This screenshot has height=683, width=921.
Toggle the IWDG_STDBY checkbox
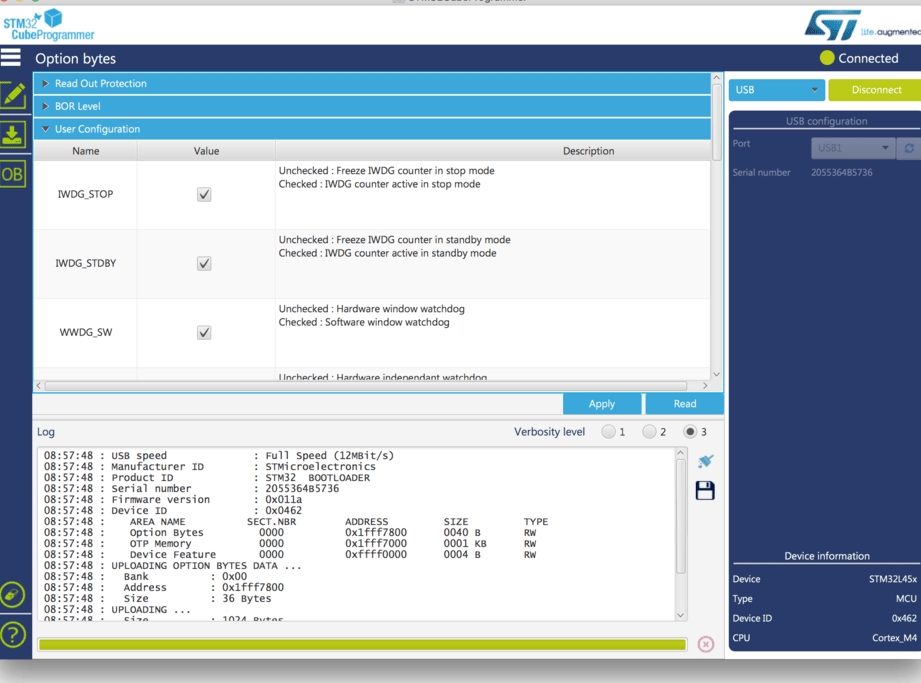pyautogui.click(x=204, y=264)
